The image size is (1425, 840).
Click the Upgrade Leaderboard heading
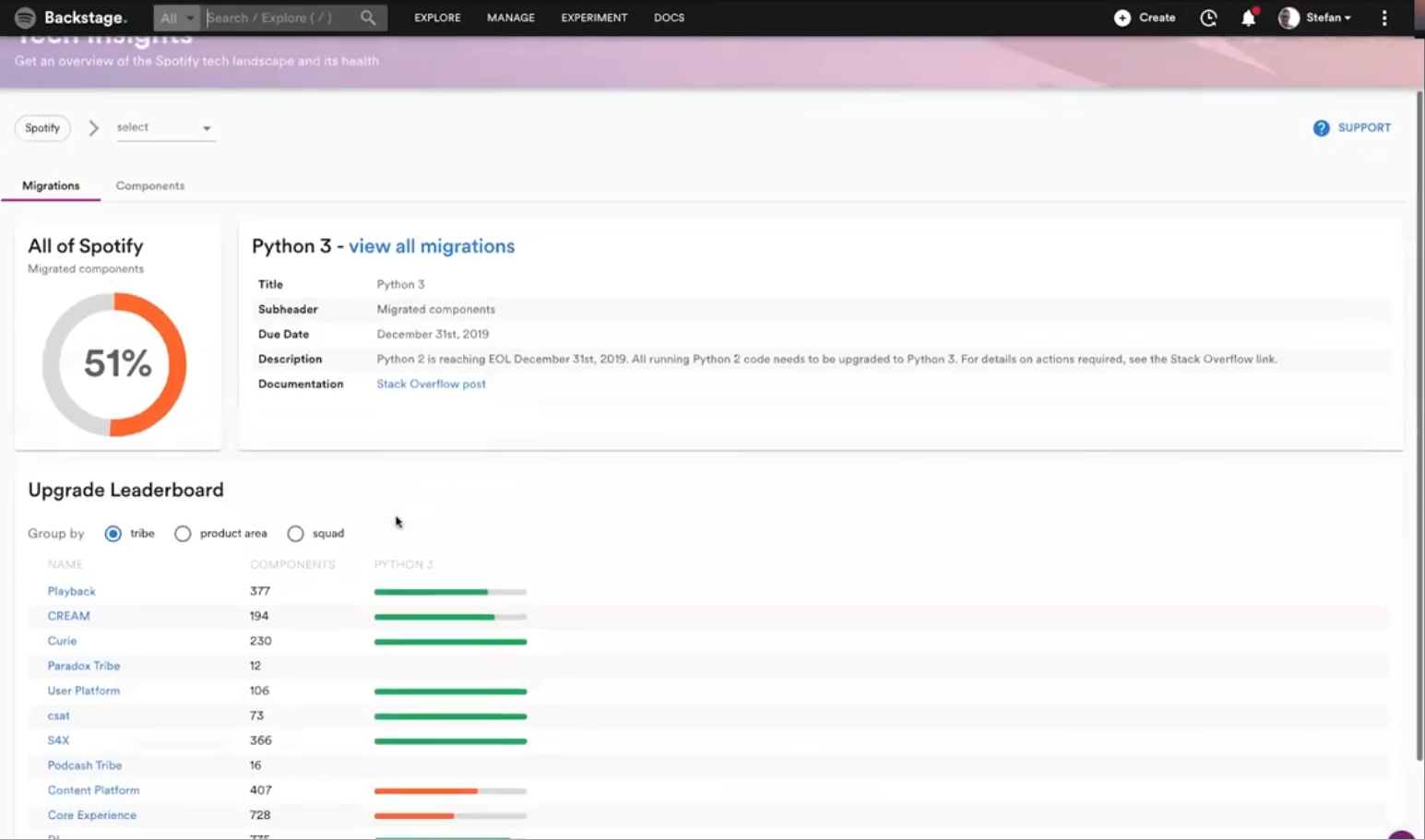coord(125,490)
